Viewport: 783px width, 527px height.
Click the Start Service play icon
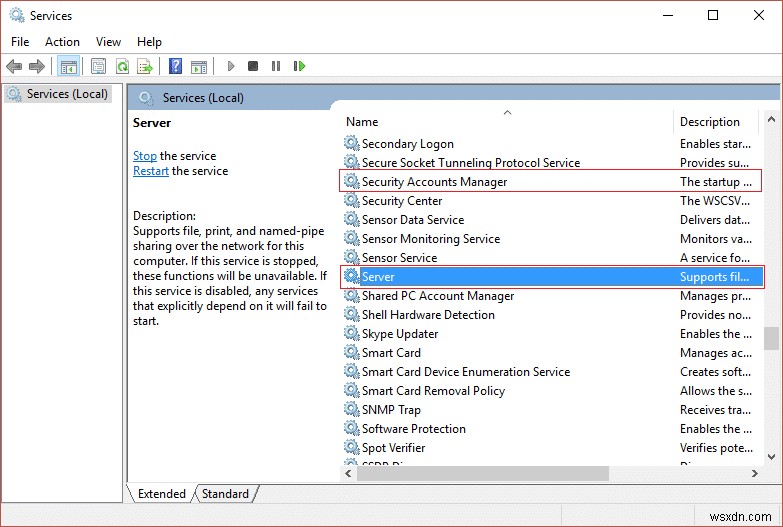(x=231, y=66)
